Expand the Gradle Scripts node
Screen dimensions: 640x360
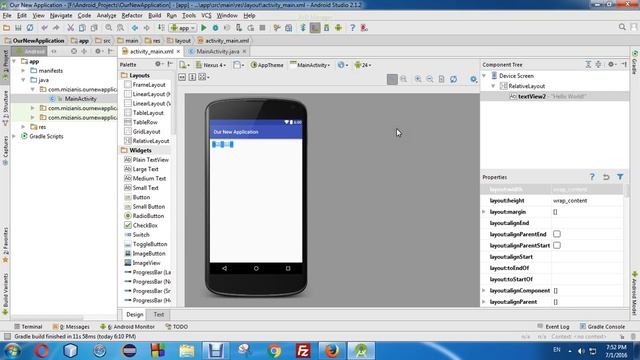point(14,136)
